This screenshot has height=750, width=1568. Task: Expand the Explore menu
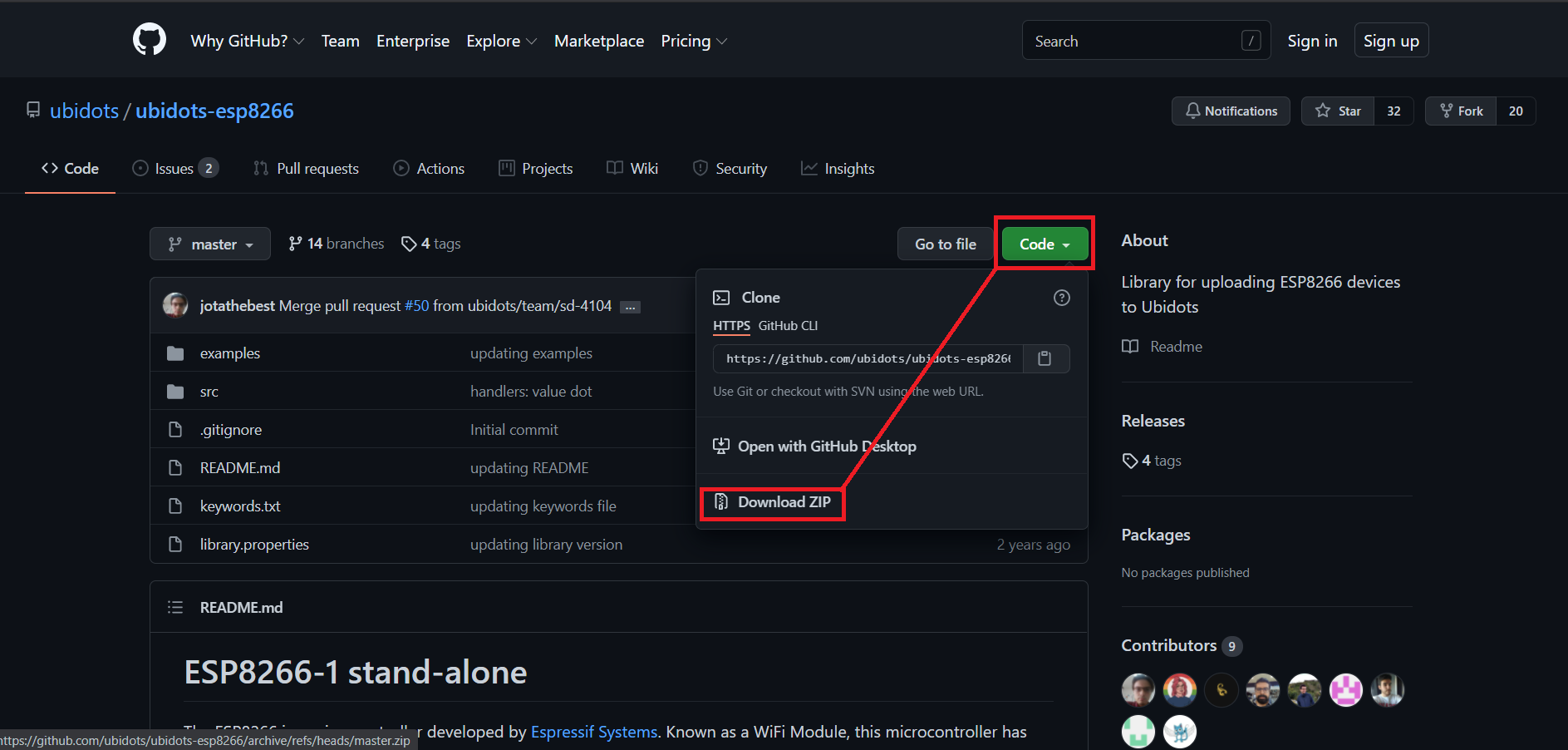[502, 41]
